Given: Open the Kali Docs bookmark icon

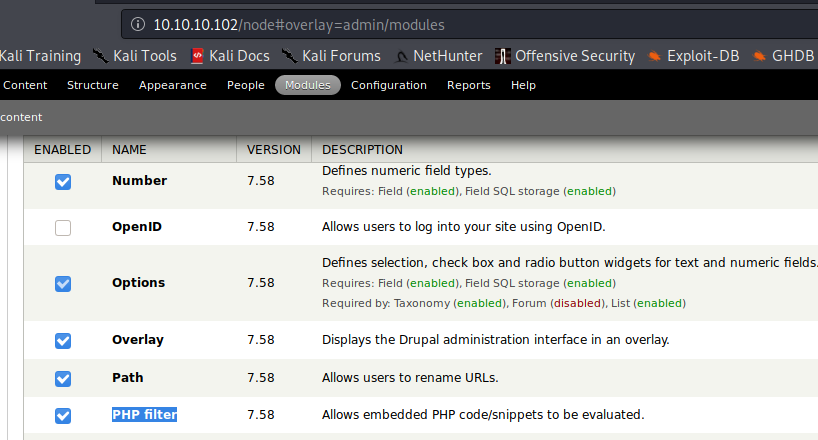Looking at the screenshot, I should pyautogui.click(x=197, y=56).
